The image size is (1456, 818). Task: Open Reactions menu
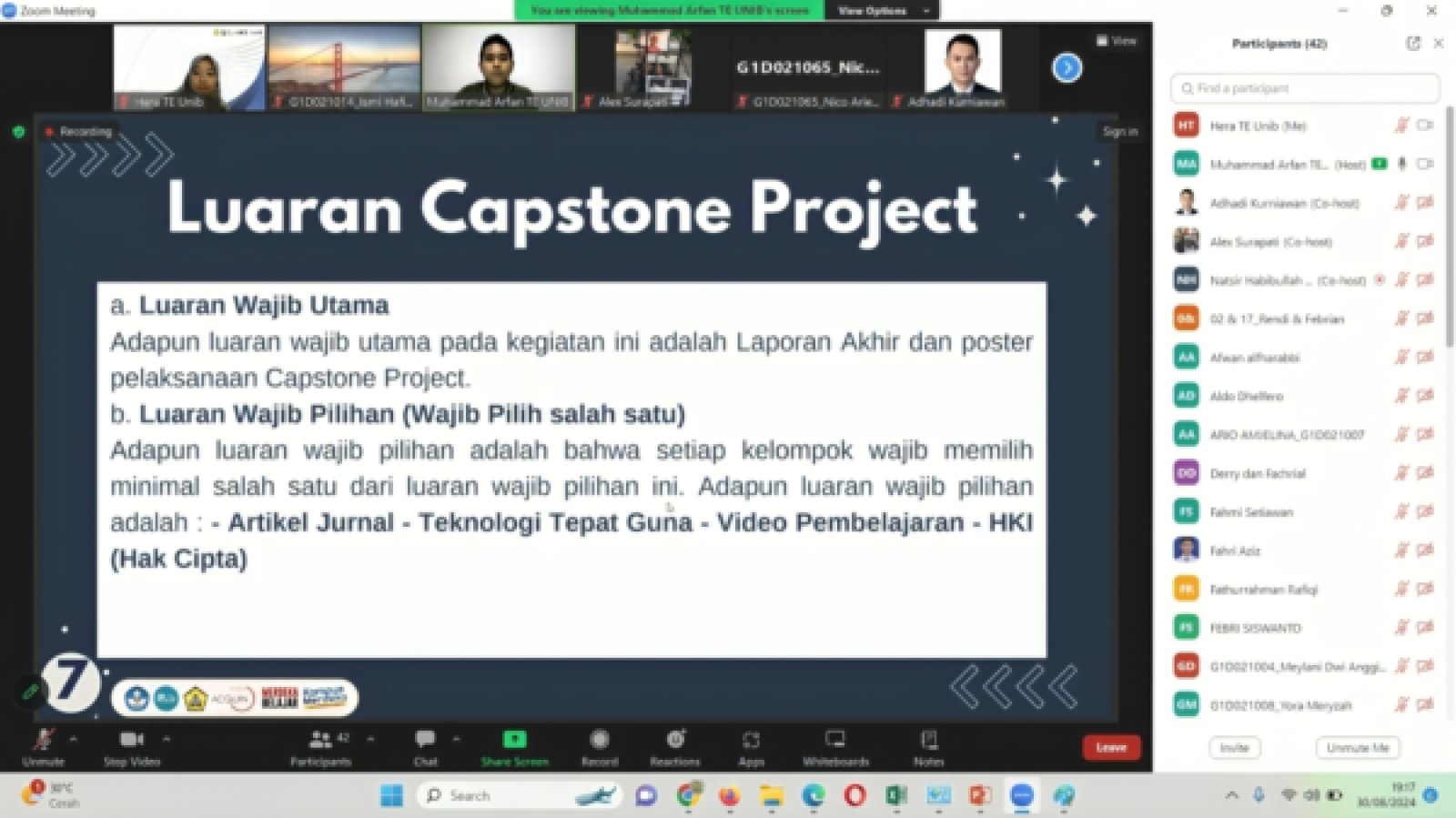[x=675, y=747]
